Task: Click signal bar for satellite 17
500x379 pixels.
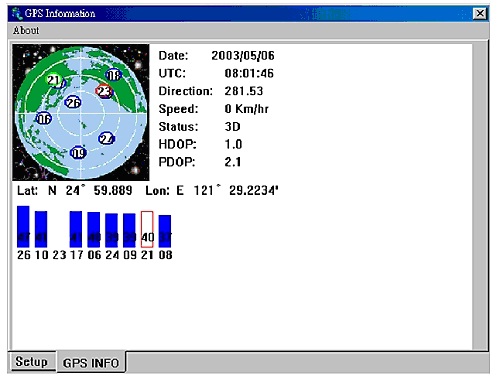Action: [x=76, y=229]
